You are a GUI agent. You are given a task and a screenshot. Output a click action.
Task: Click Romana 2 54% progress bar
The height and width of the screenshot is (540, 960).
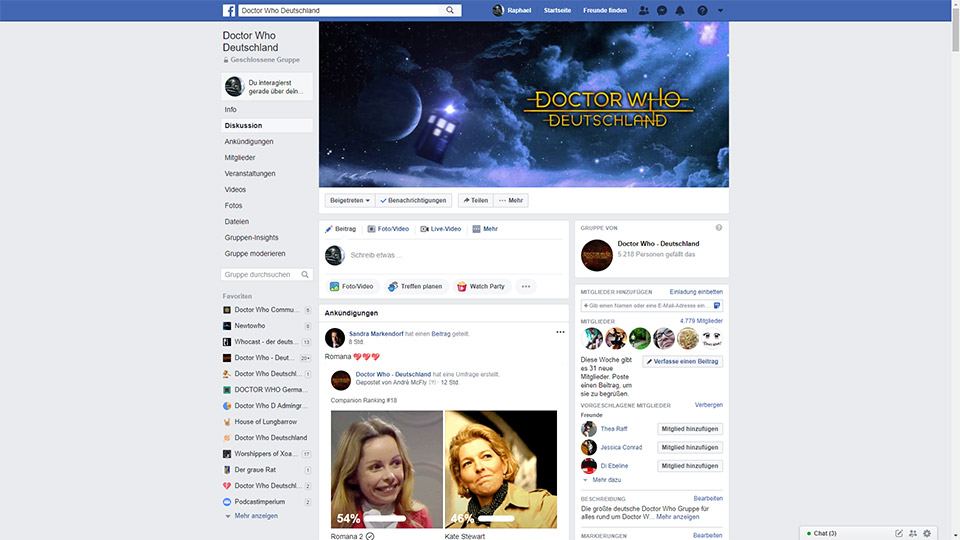click(385, 519)
